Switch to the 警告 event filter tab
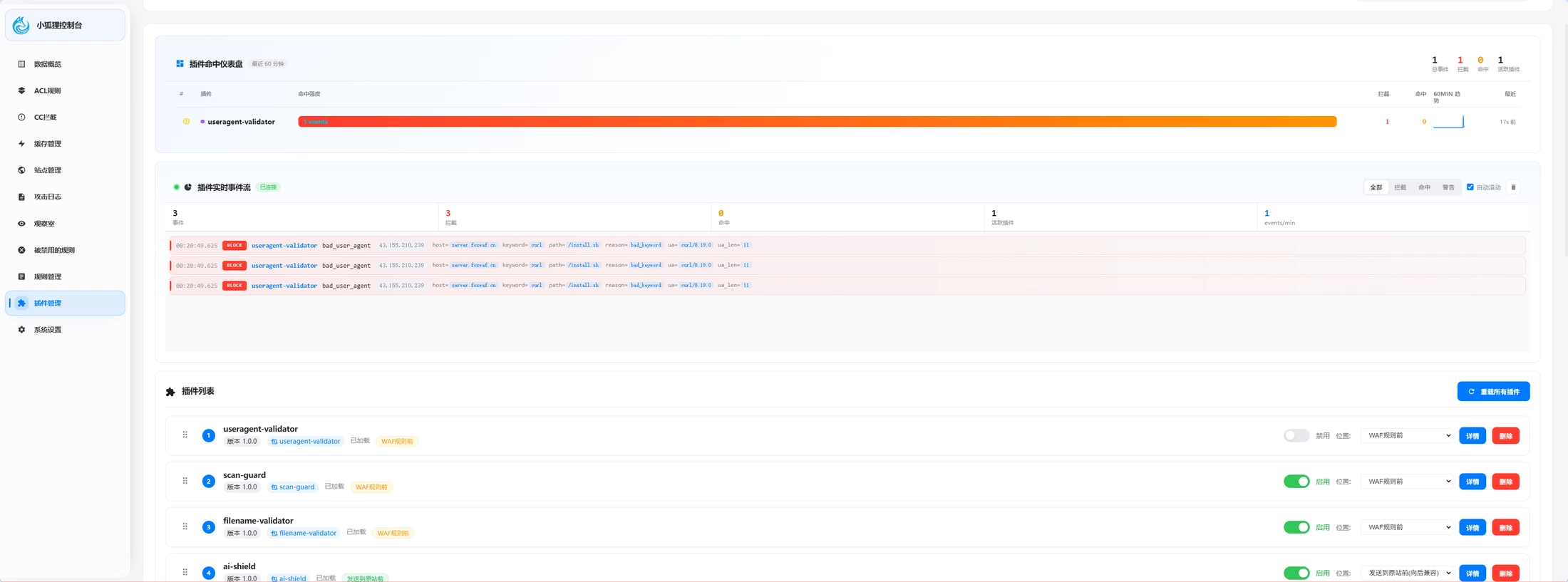Screen dimensions: 1568x582 pos(1448,187)
